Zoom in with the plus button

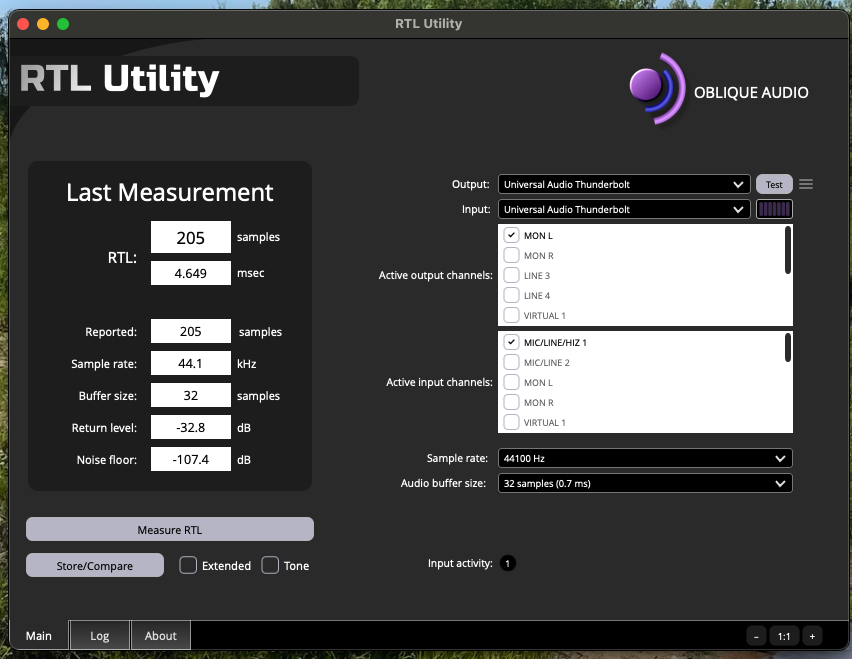click(812, 636)
